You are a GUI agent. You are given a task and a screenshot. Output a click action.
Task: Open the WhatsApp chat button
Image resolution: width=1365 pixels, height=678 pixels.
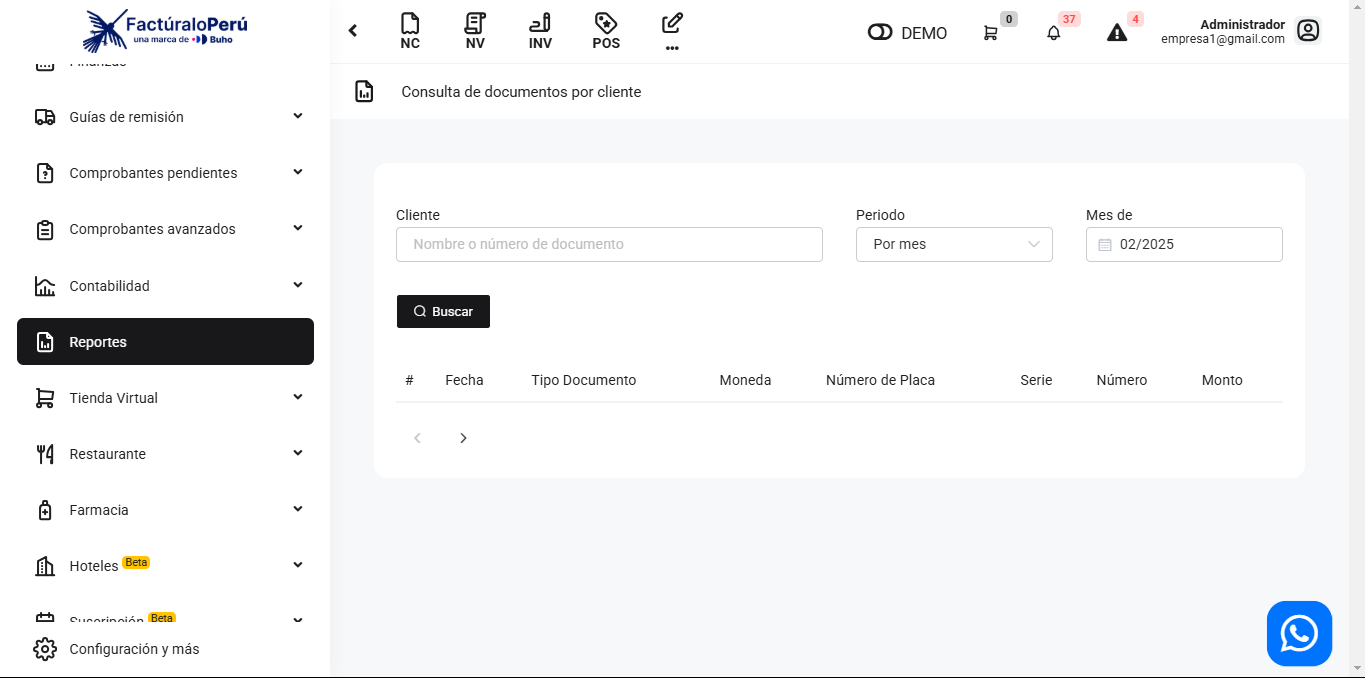[x=1299, y=633]
